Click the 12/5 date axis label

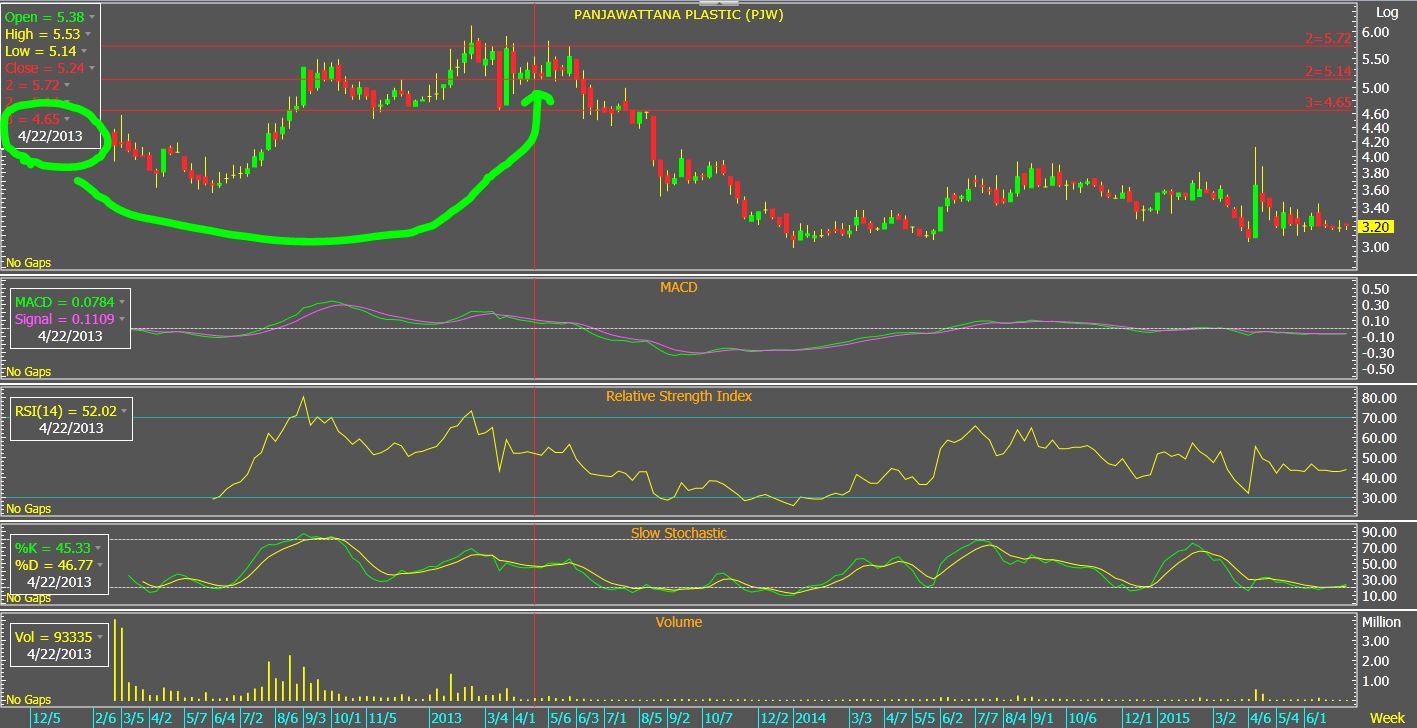coord(47,718)
